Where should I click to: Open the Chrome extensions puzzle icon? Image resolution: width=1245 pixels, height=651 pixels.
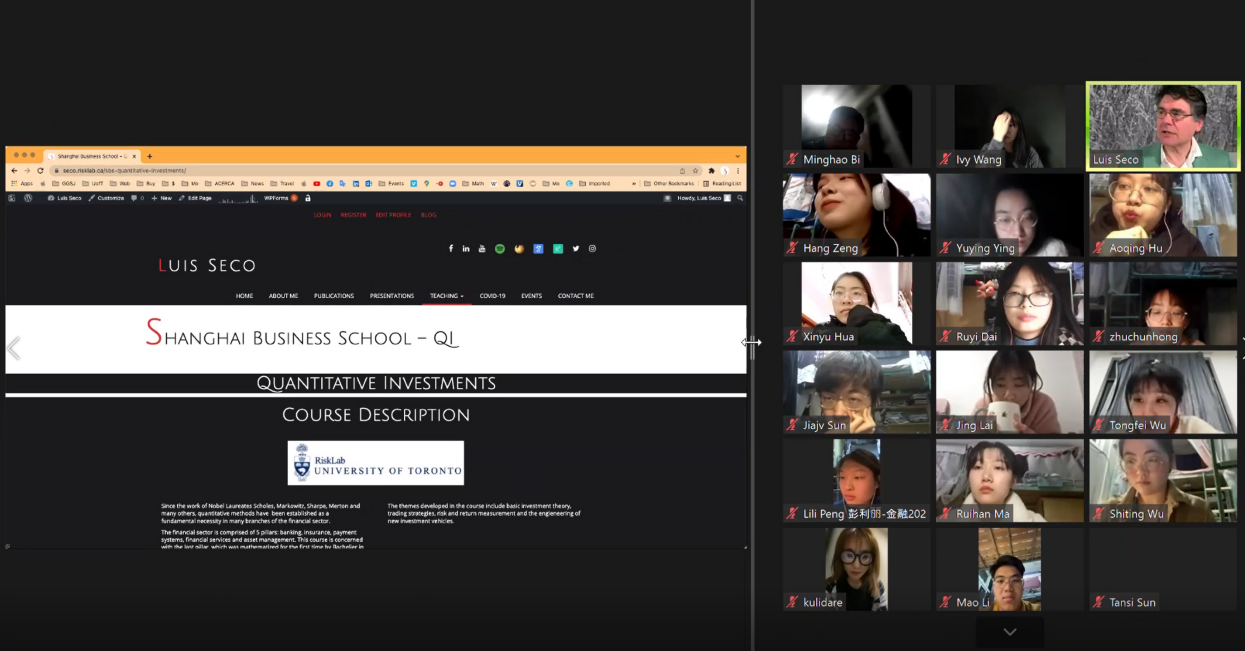pyautogui.click(x=712, y=171)
